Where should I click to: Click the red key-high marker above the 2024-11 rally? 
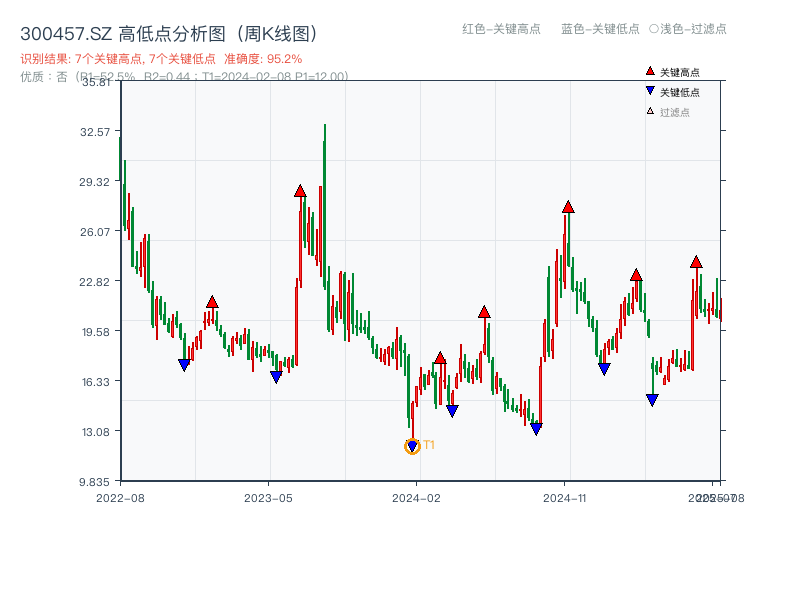tap(568, 207)
